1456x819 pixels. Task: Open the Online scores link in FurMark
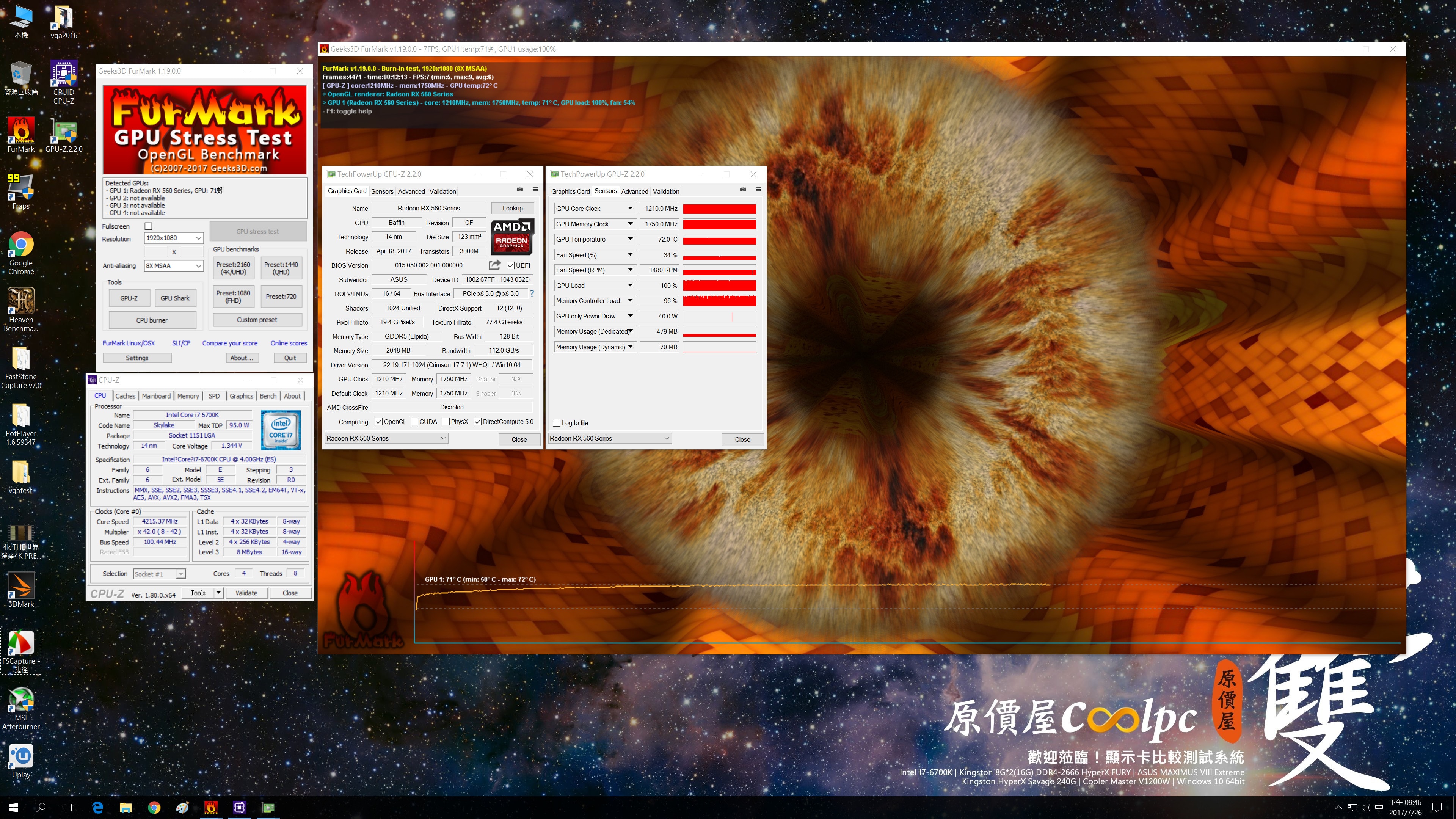[289, 343]
